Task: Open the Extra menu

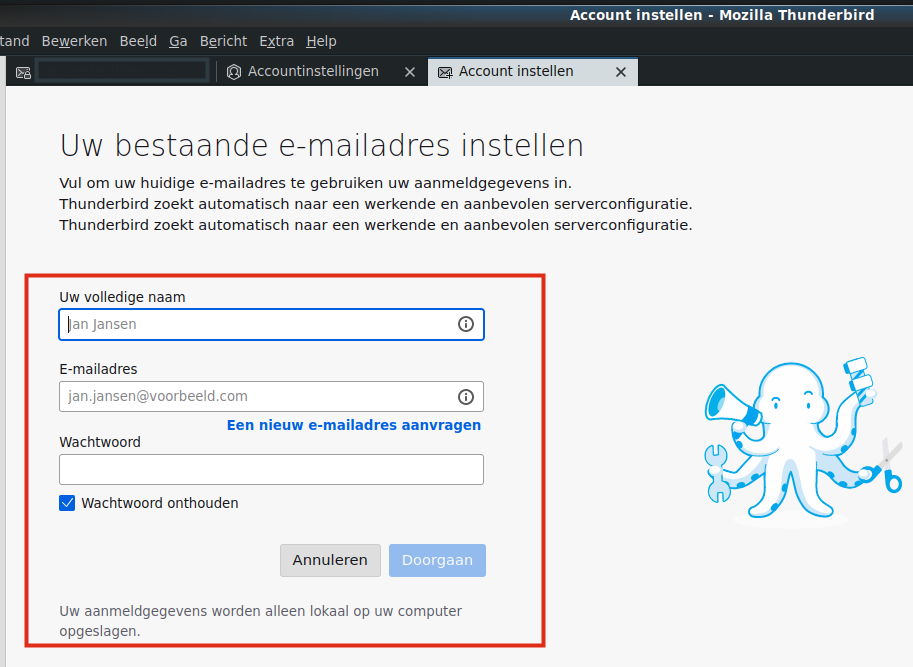Action: tap(277, 41)
